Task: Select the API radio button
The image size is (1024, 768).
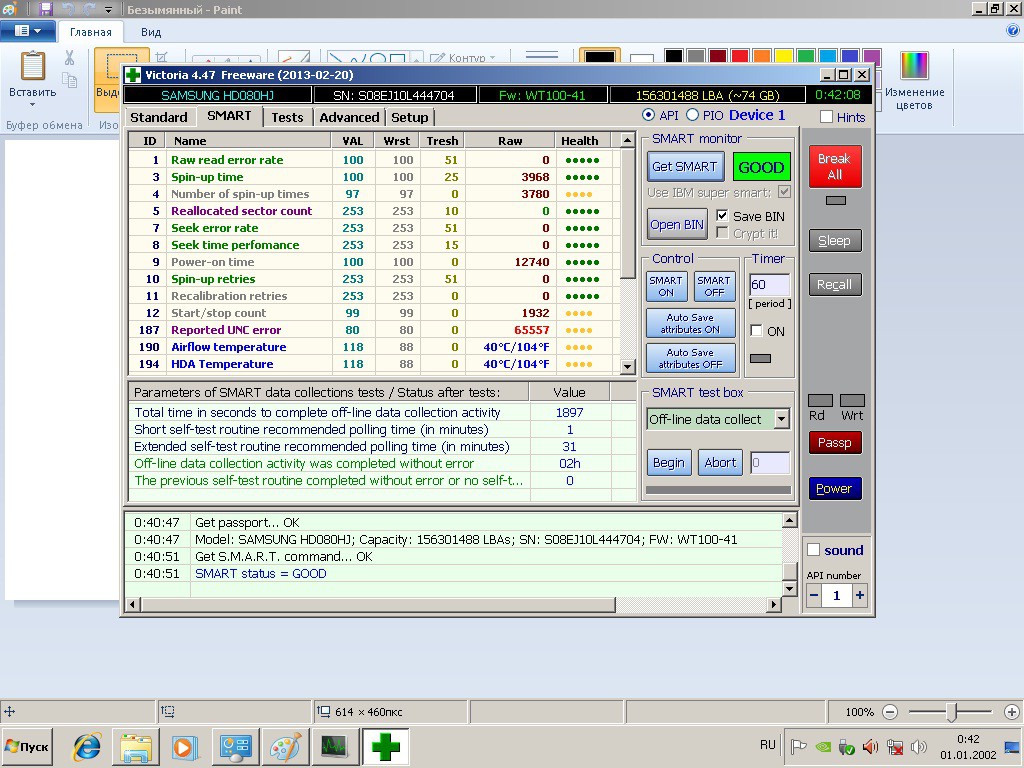Action: [x=648, y=115]
